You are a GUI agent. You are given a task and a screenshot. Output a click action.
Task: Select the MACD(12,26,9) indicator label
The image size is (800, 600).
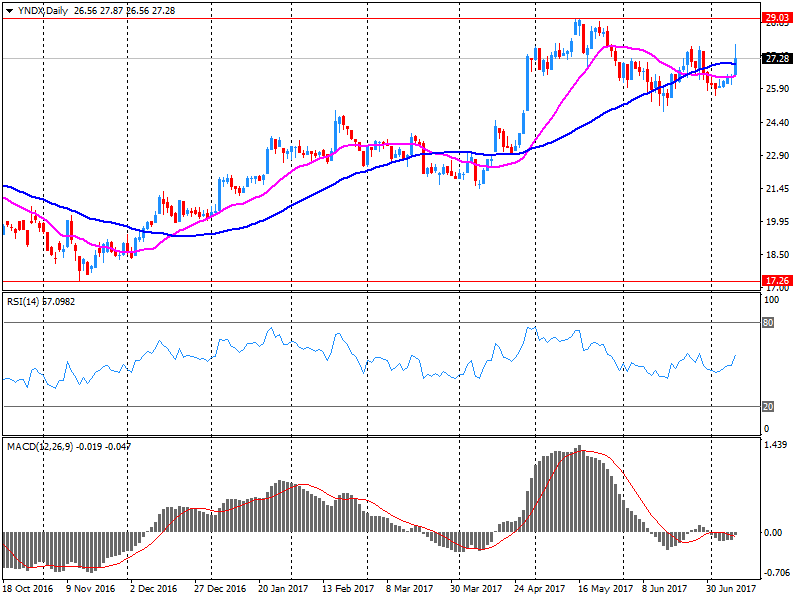(x=69, y=446)
